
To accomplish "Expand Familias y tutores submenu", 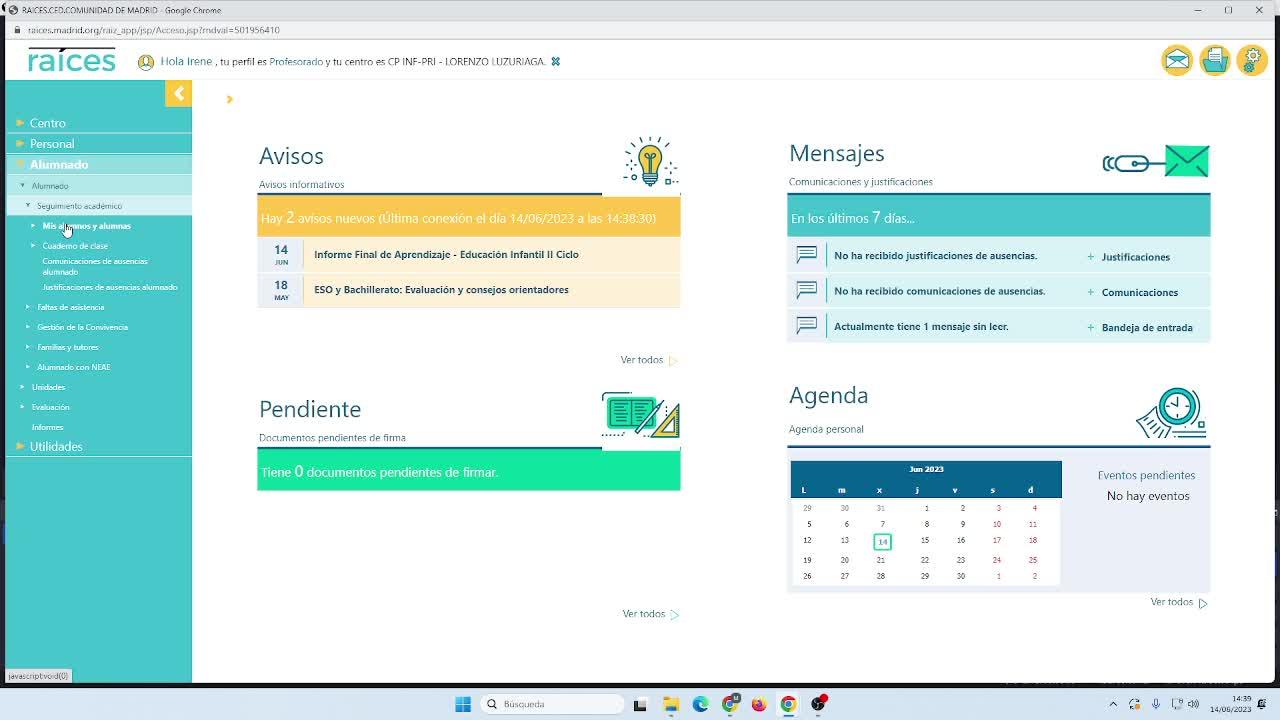I will coord(67,347).
